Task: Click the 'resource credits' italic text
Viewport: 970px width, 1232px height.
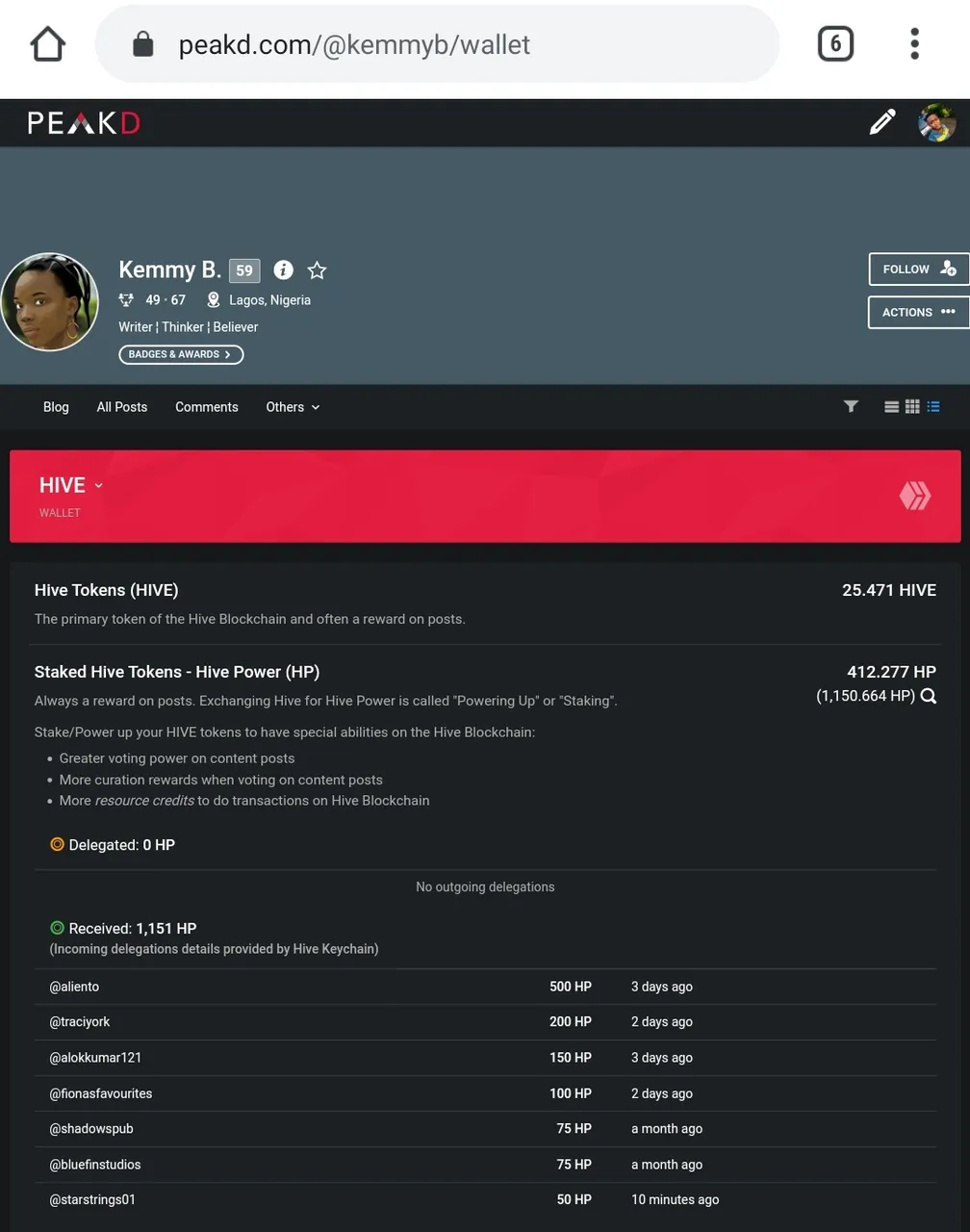Action: [x=144, y=801]
